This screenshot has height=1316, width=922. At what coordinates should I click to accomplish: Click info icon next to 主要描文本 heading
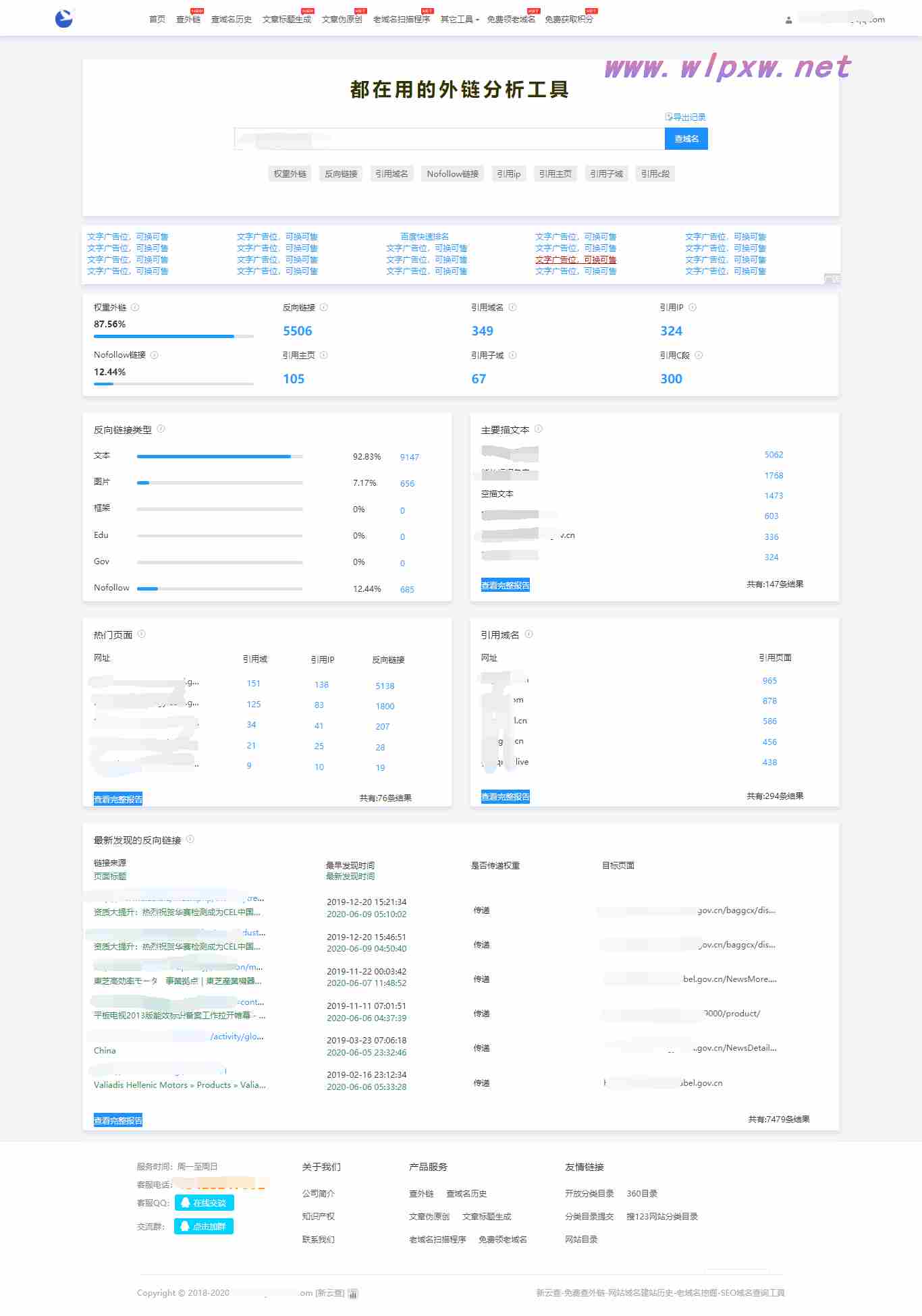coord(539,429)
